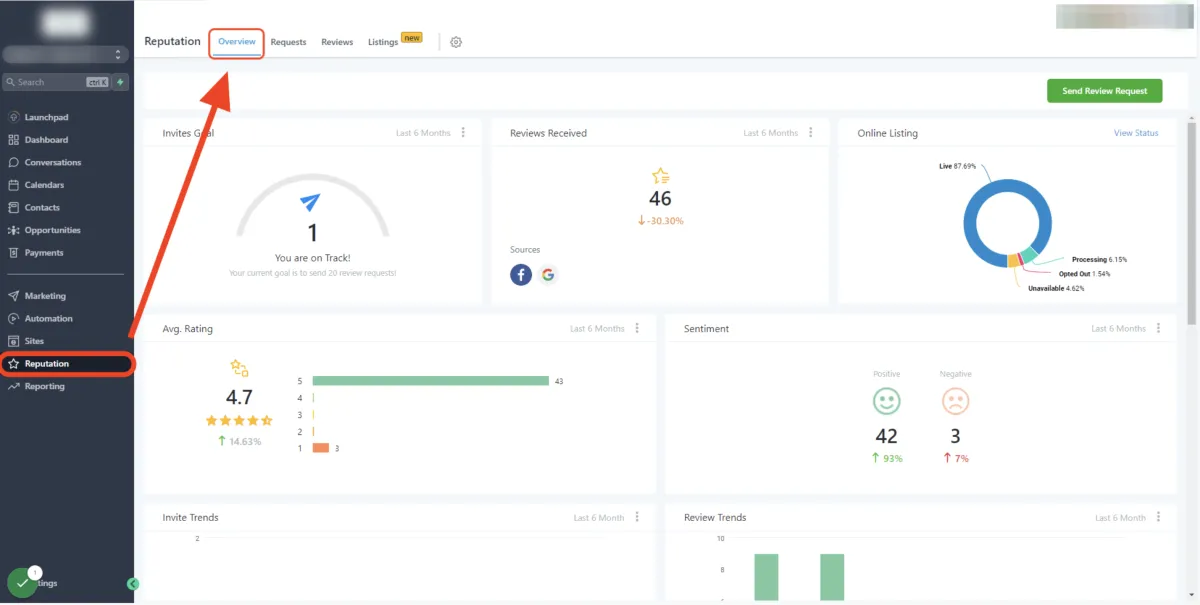Click the orange Negative sad face icon

[x=956, y=401]
